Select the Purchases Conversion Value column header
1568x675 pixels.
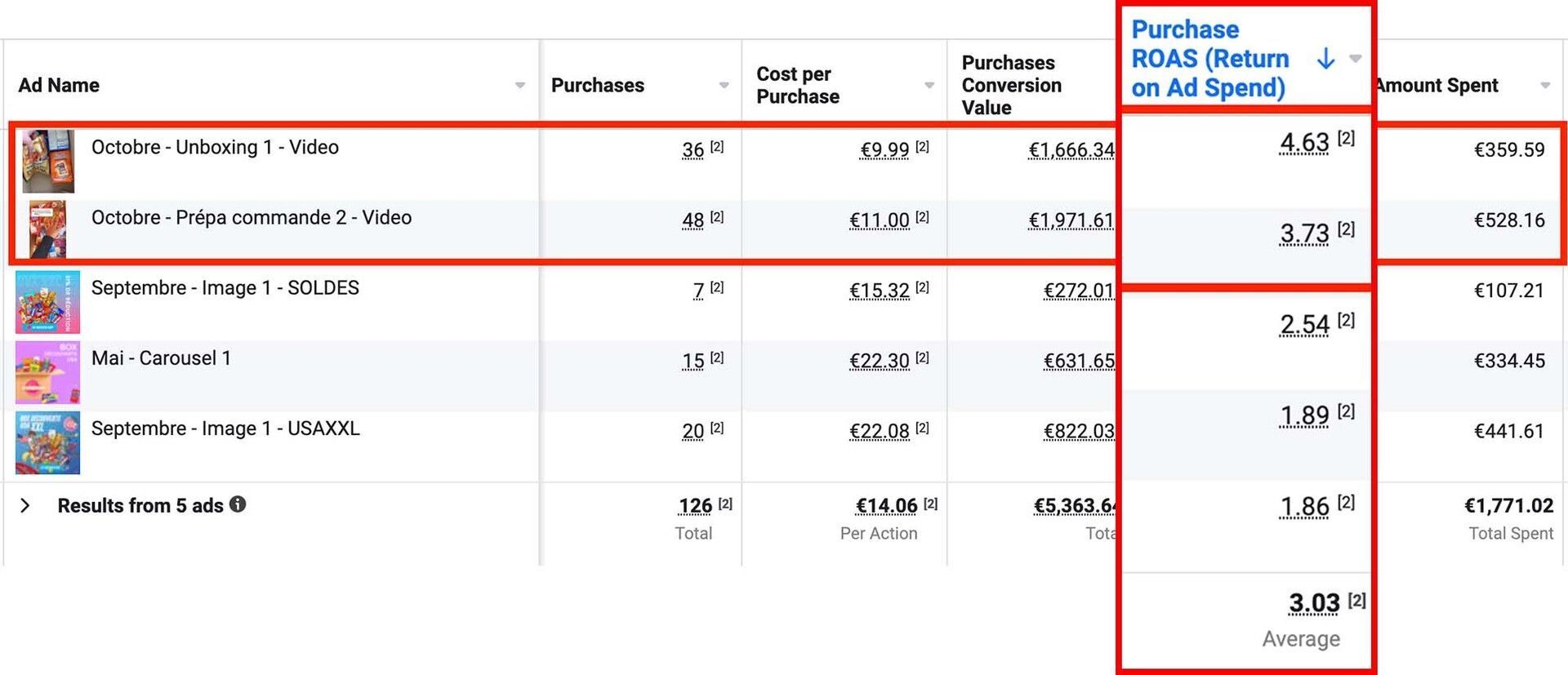point(1011,86)
